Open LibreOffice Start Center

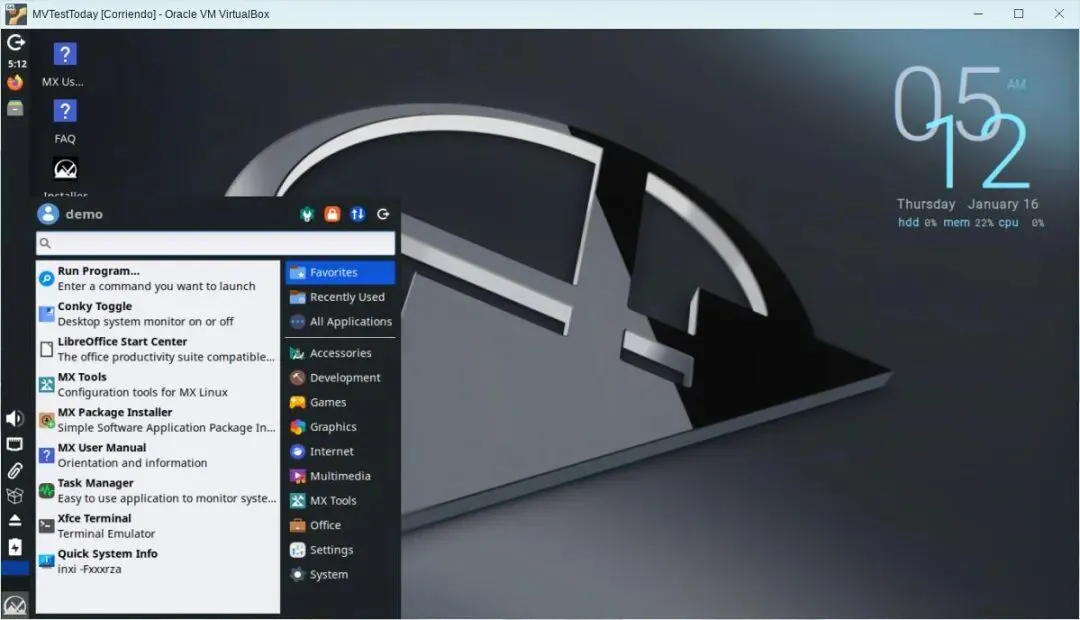pos(158,349)
